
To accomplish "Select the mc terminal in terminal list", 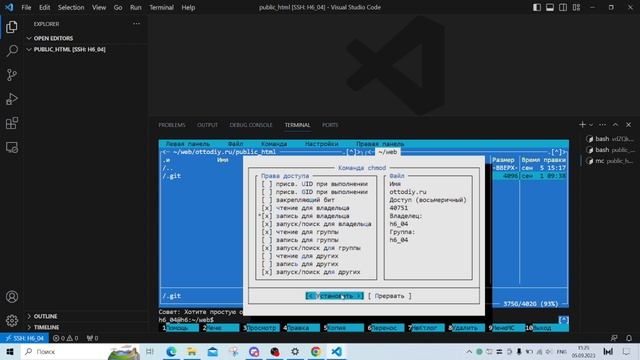I will pos(609,161).
